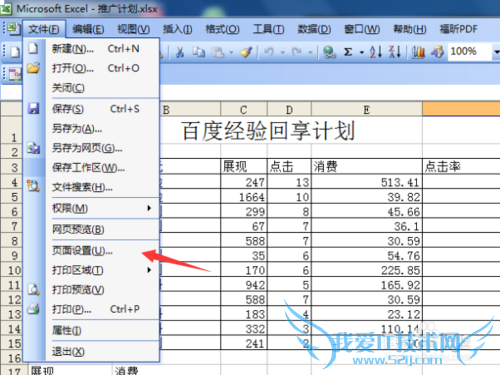Screen dimensions: 500x375
Task: Choose Web Page Preview (网页预览) entry
Action: (x=91, y=229)
